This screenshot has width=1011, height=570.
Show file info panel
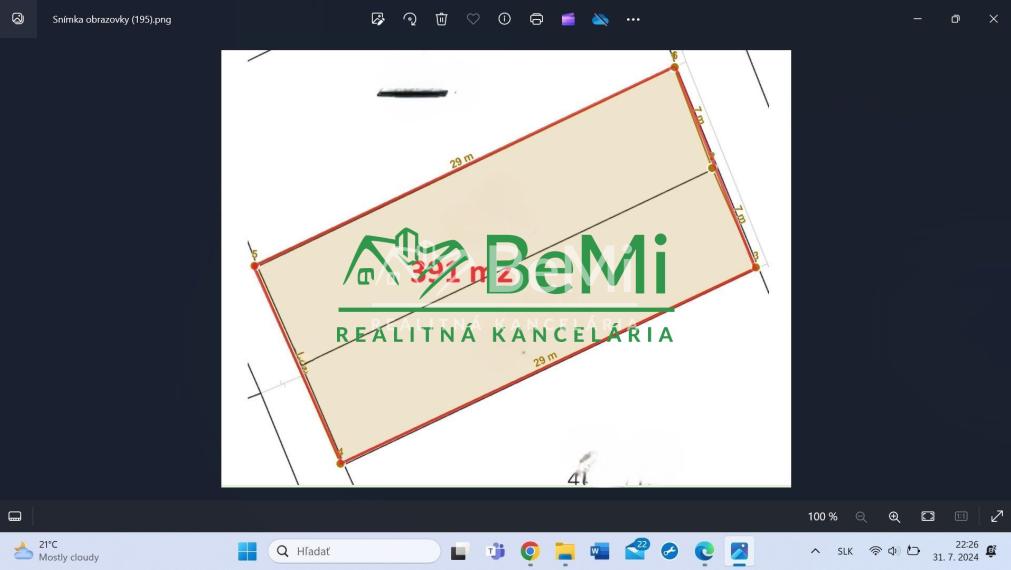[505, 19]
